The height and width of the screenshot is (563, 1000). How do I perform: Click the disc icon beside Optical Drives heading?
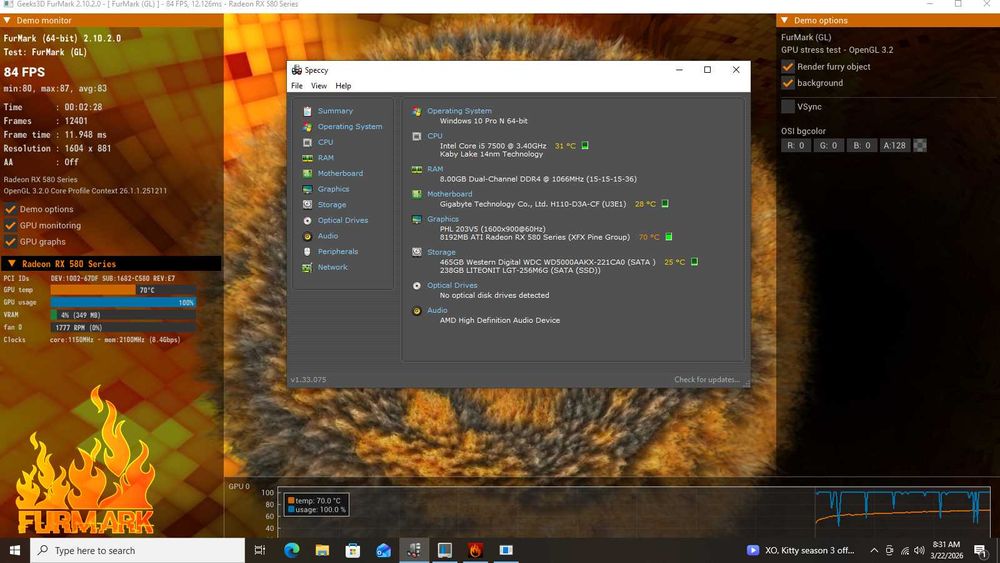(x=416, y=286)
